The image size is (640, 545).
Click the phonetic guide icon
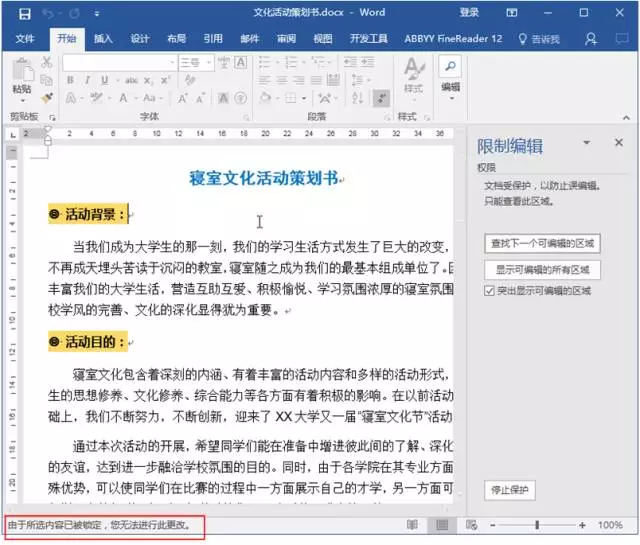[223, 62]
